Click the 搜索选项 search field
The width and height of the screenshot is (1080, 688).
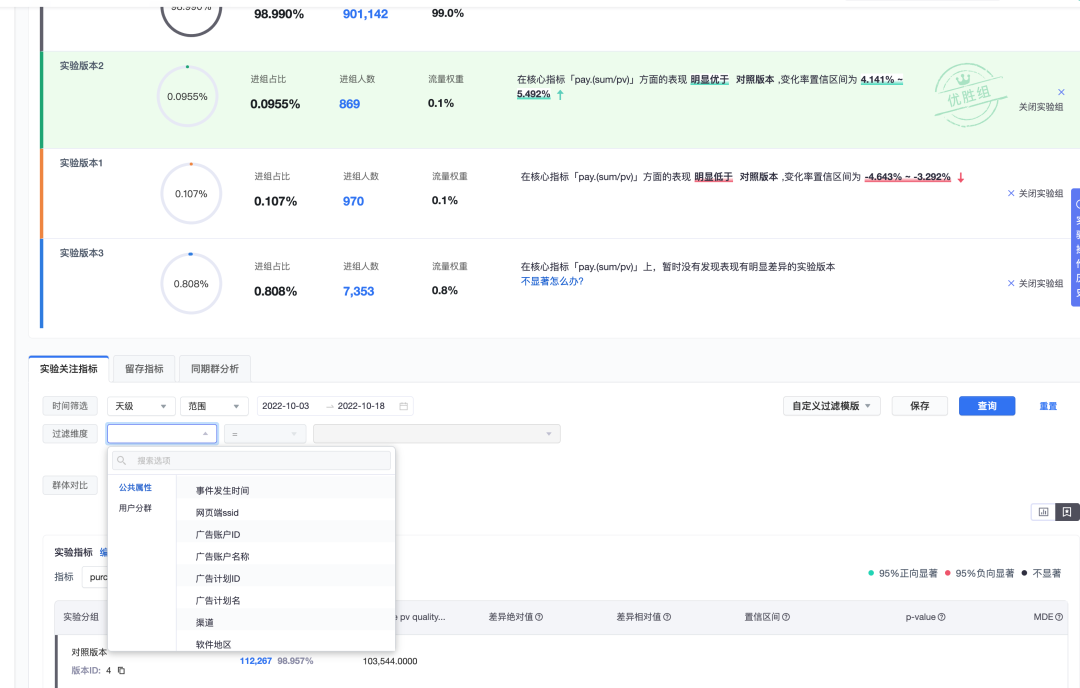tap(252, 461)
